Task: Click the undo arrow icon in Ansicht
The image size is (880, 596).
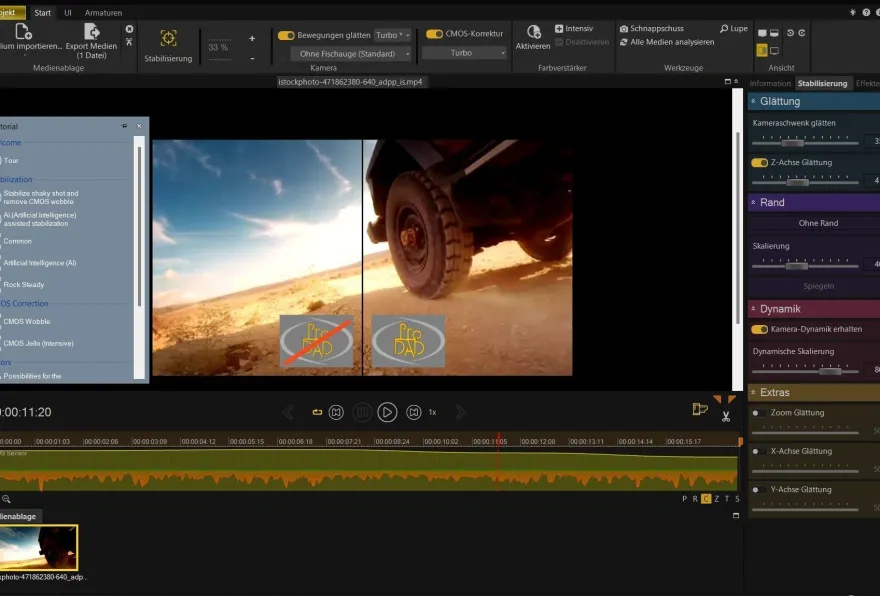Action: click(x=790, y=33)
